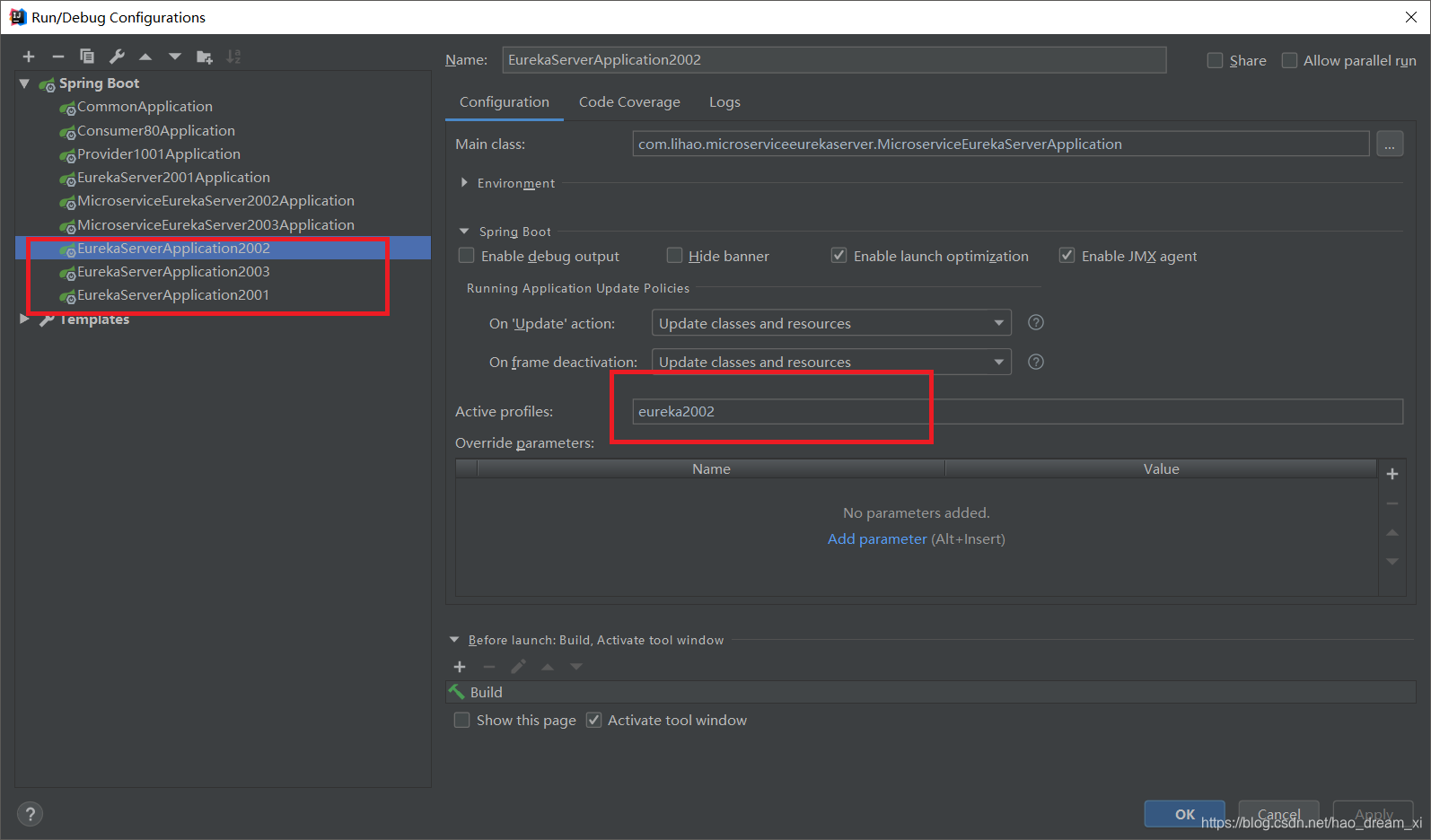
Task: Expand the Templates tree node
Action: [x=24, y=319]
